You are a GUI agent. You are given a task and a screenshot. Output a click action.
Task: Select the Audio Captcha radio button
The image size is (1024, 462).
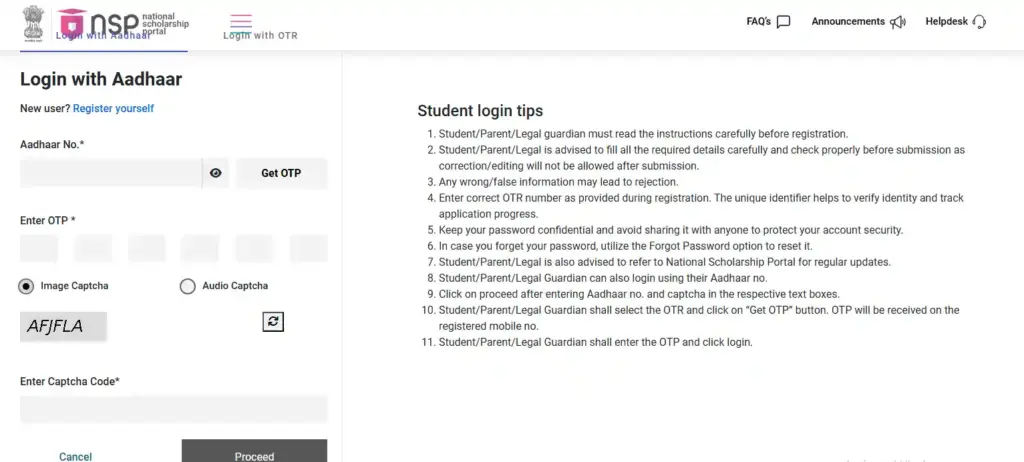tap(187, 287)
